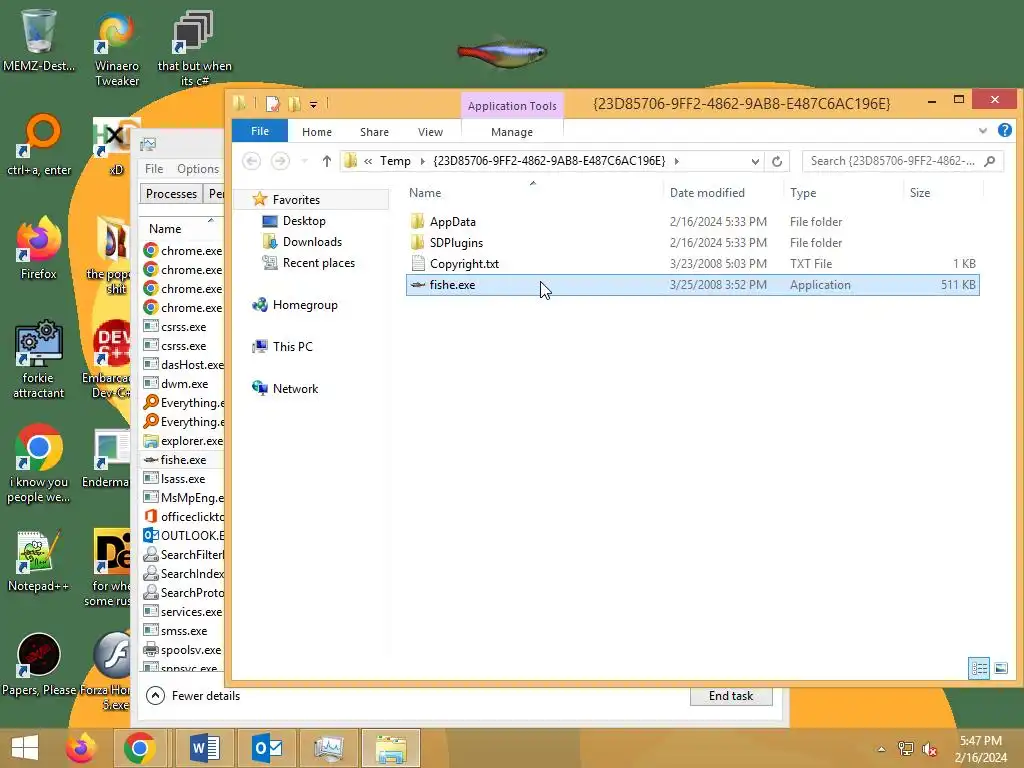The image size is (1024, 768).
Task: Launch Firefox from the desktop icon
Action: 39,248
